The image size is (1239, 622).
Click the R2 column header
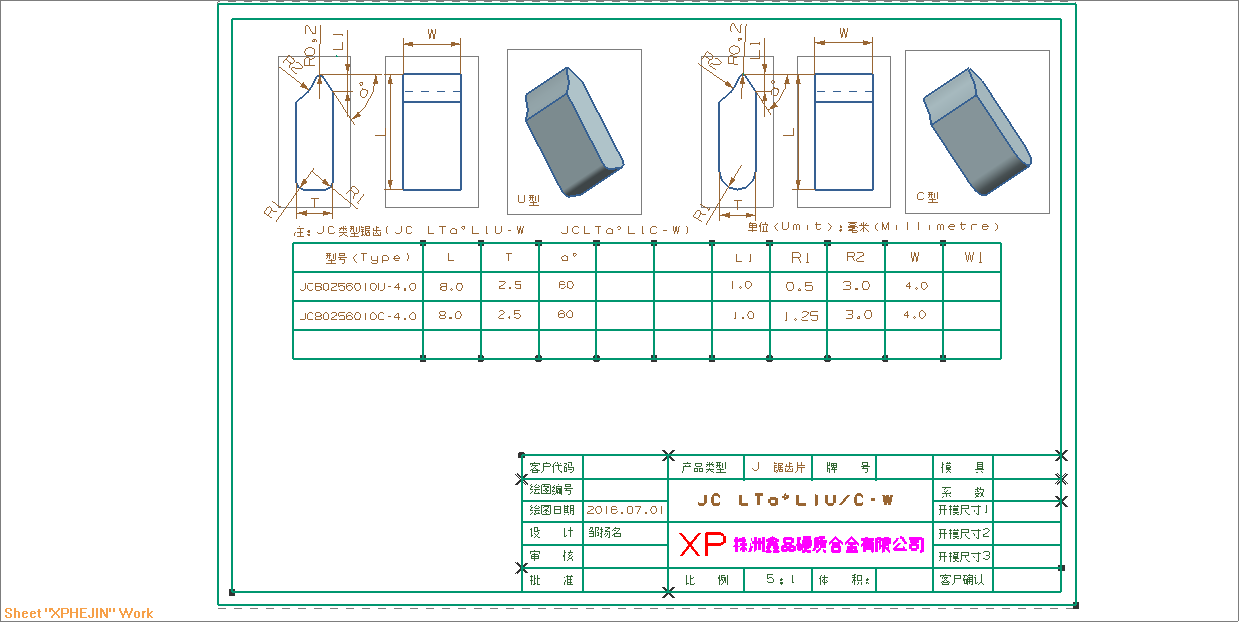pos(856,258)
